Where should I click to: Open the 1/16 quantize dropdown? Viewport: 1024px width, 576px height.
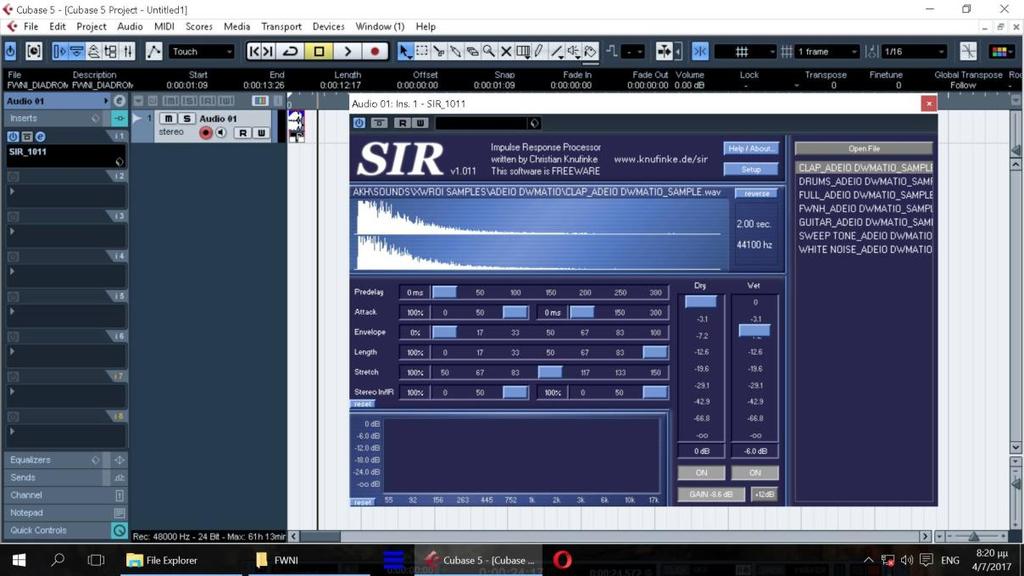[x=914, y=52]
